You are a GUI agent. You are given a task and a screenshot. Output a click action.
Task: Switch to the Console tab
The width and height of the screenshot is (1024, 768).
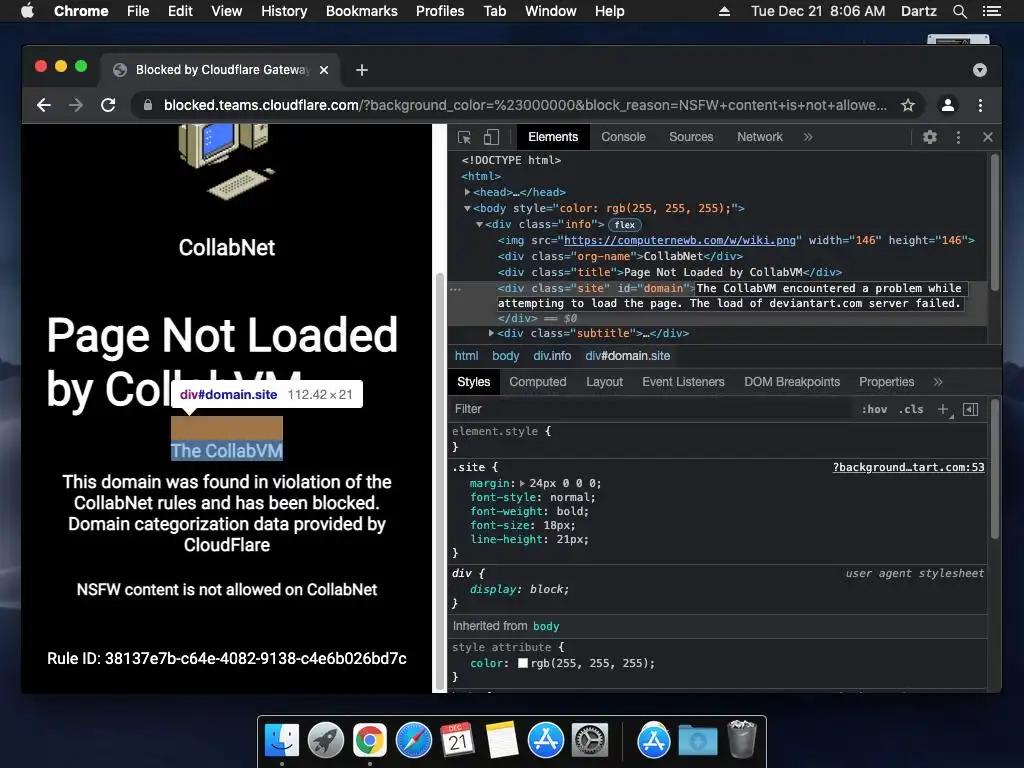(623, 137)
